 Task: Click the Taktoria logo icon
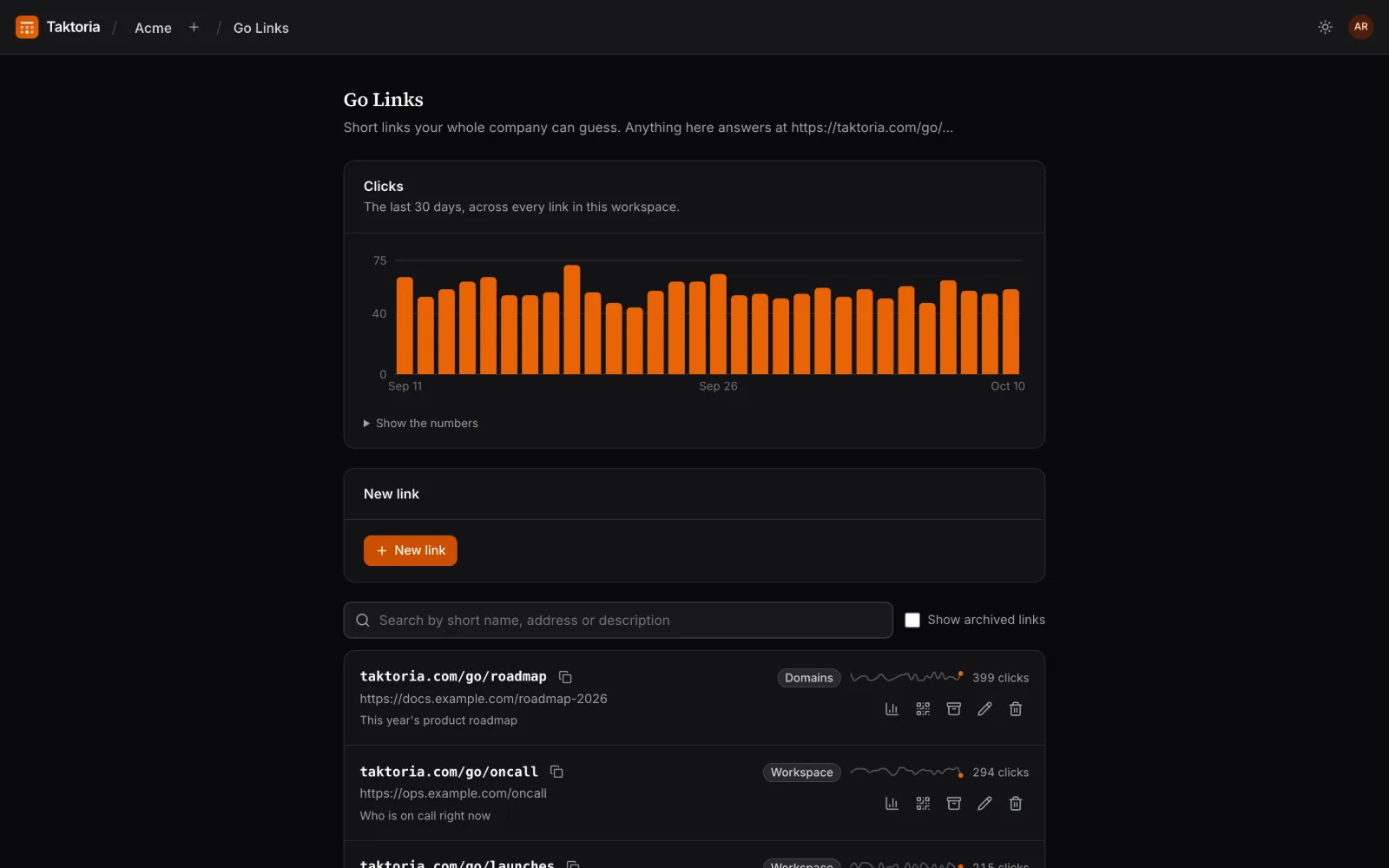pos(27,28)
